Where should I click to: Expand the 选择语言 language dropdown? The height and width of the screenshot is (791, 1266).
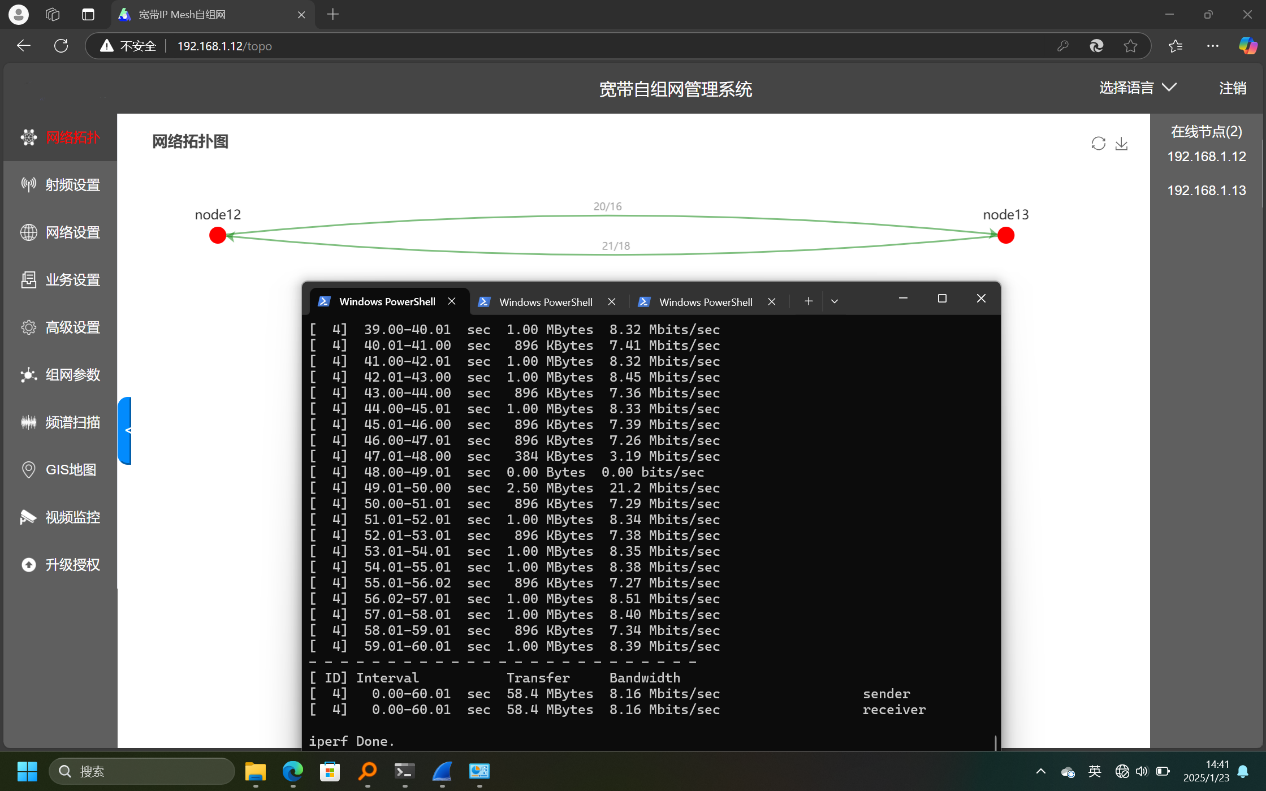pyautogui.click(x=1138, y=88)
